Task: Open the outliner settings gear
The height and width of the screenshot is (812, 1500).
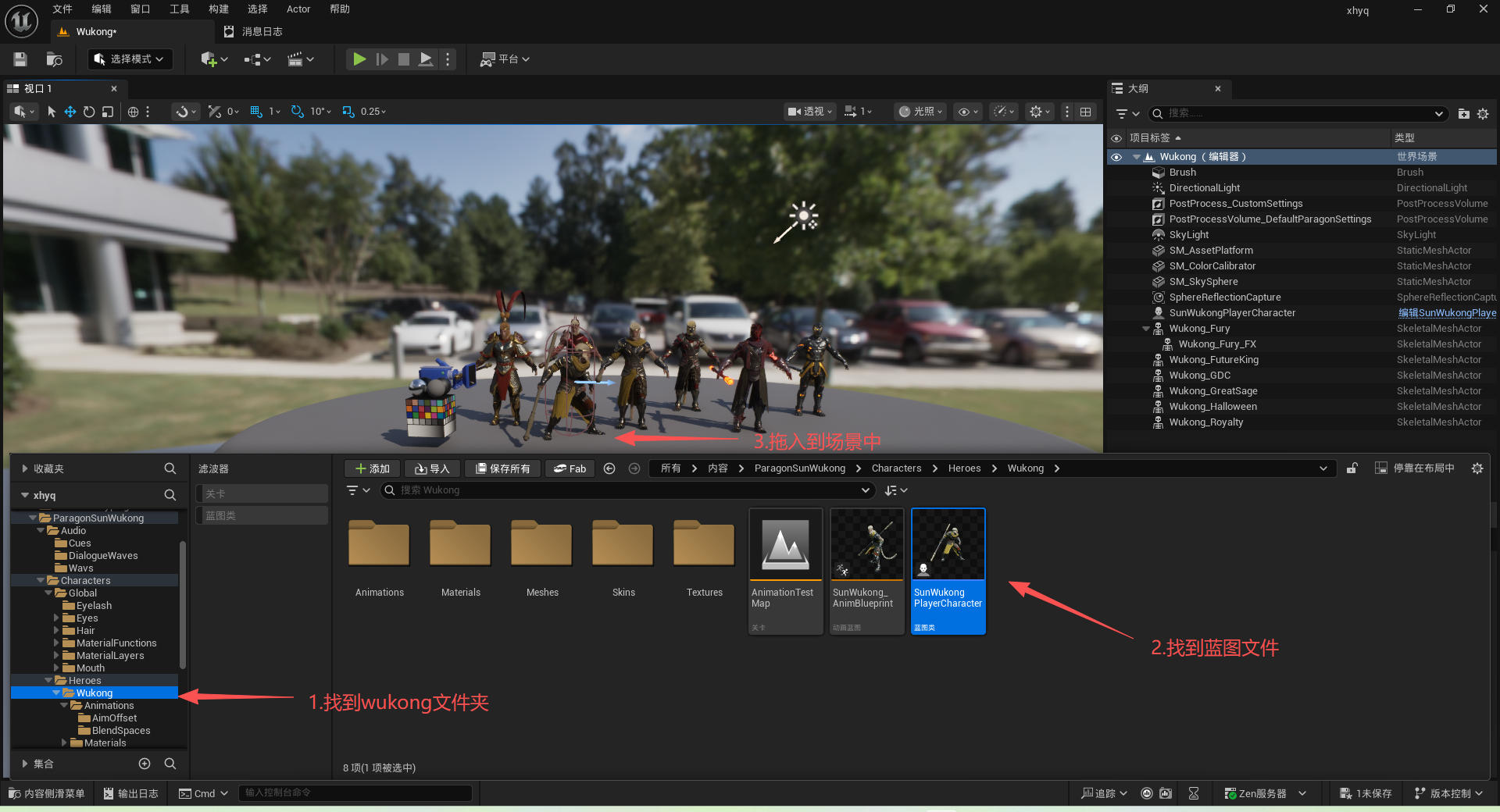Action: (x=1483, y=114)
